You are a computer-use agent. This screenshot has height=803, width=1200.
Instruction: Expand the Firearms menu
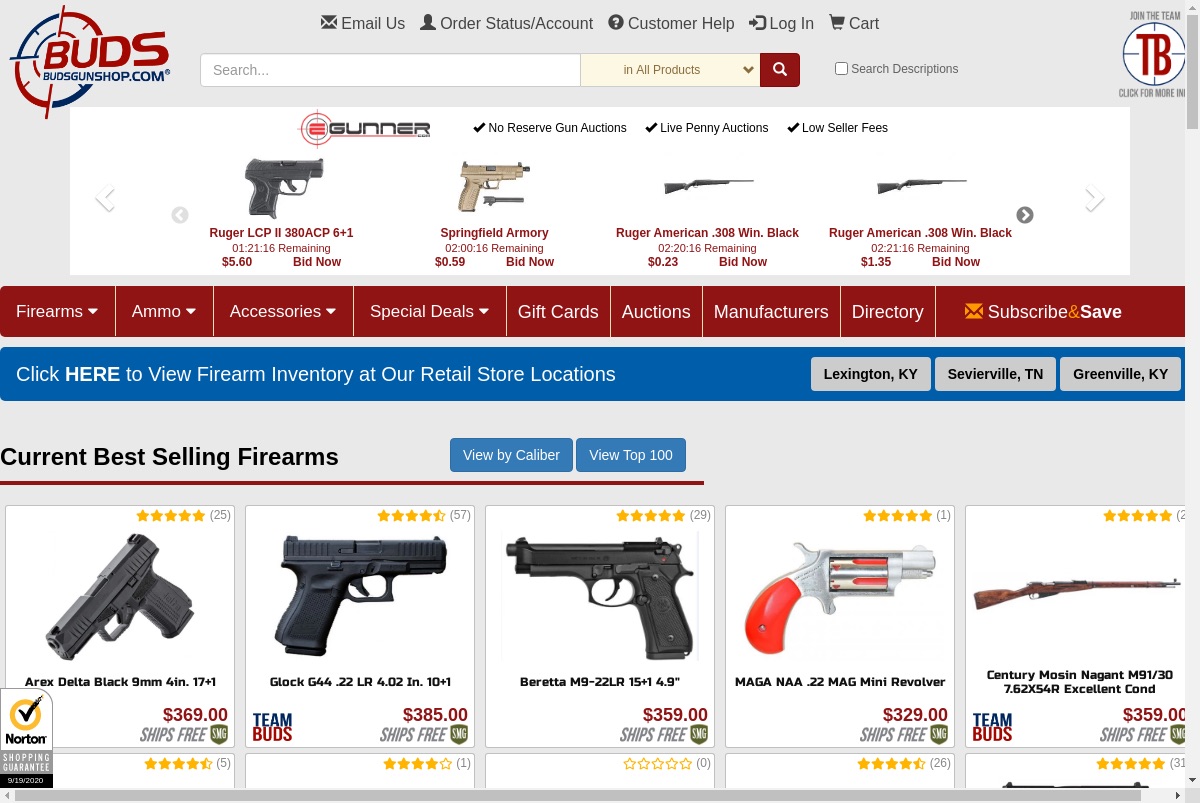click(57, 311)
